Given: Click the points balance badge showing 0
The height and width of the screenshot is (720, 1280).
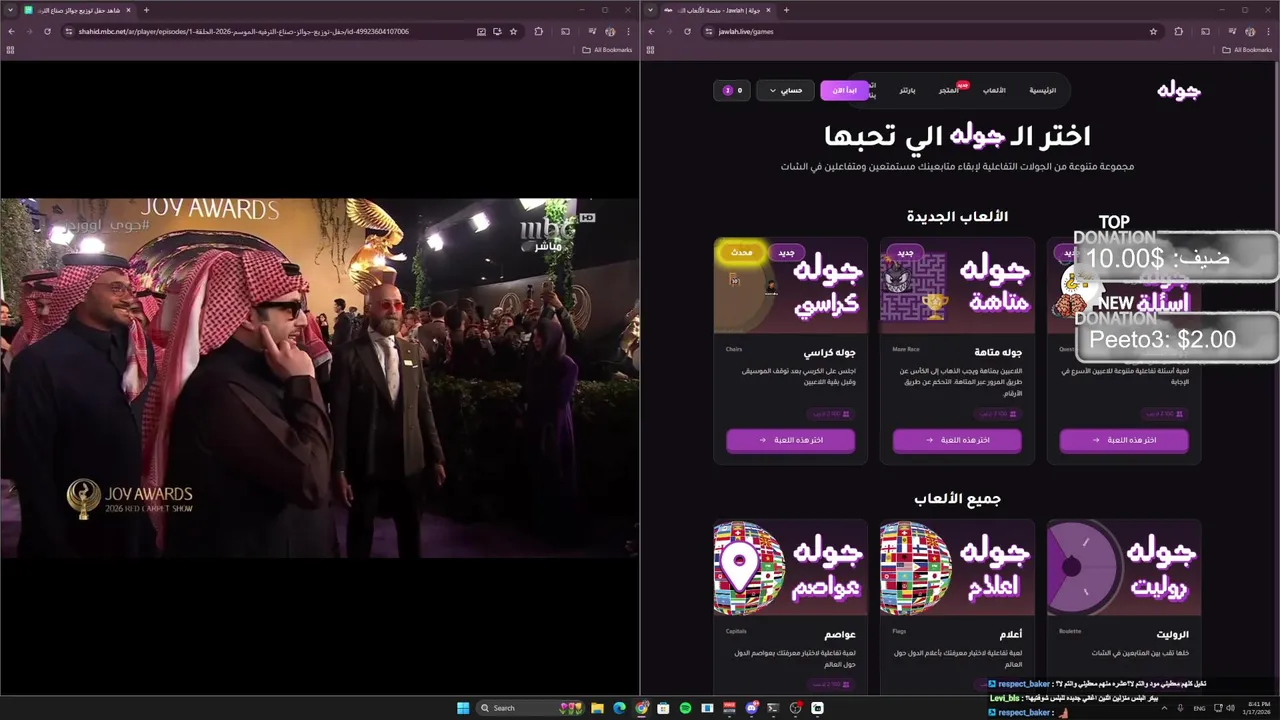Looking at the screenshot, I should [732, 90].
